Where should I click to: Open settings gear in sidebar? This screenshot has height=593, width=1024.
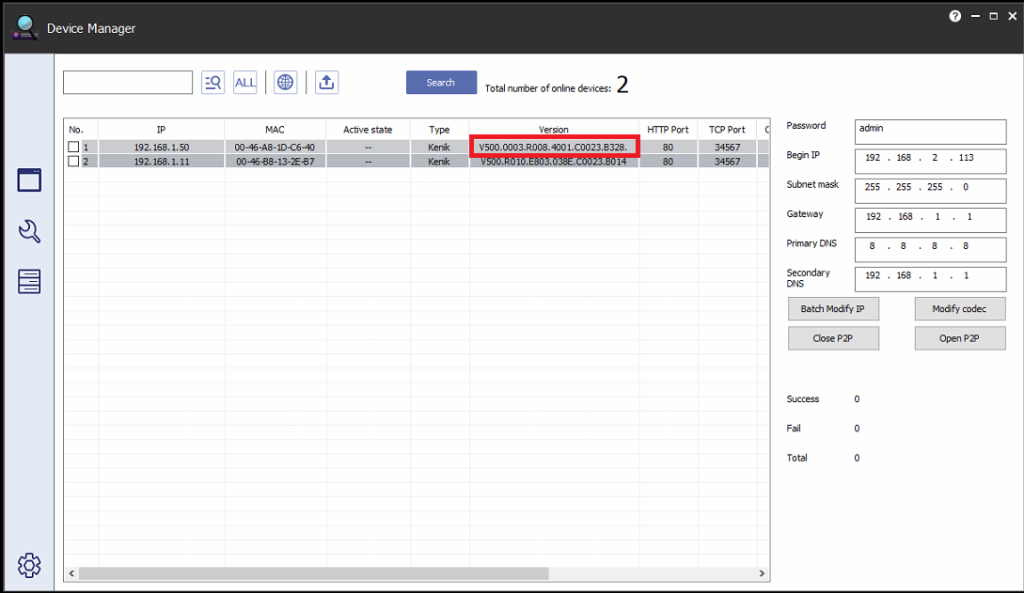coord(29,565)
